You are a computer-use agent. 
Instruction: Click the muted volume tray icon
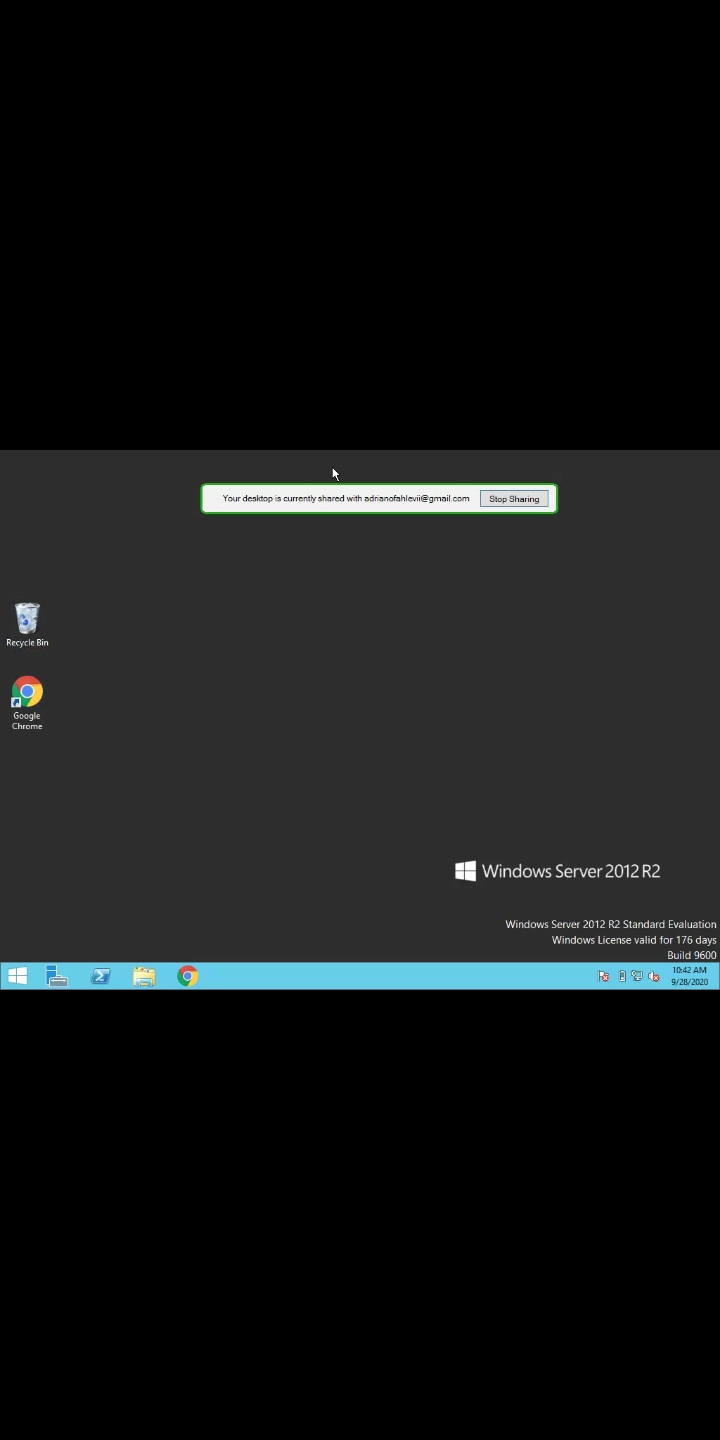[654, 977]
